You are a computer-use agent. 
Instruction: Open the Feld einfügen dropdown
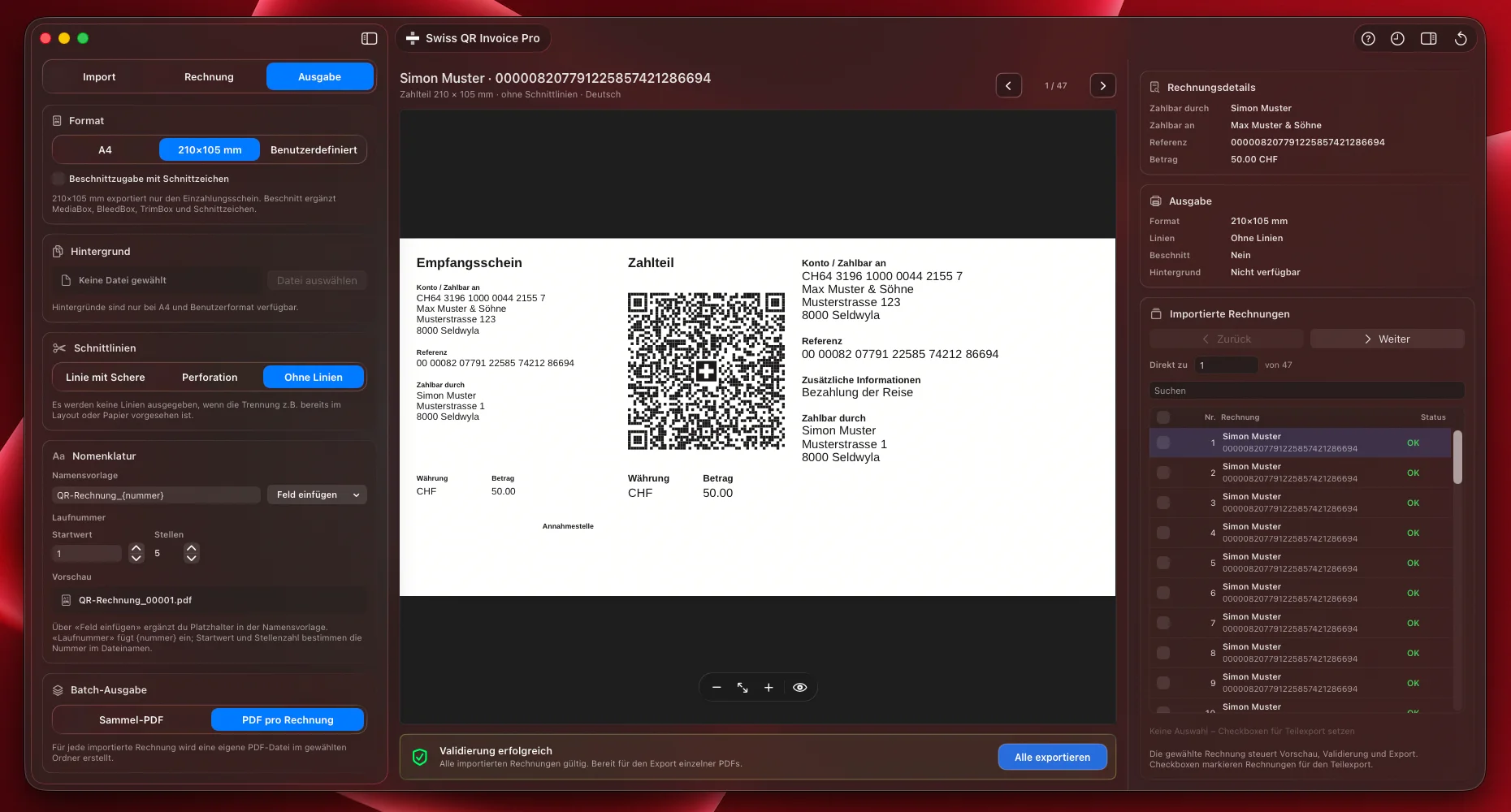pyautogui.click(x=317, y=495)
